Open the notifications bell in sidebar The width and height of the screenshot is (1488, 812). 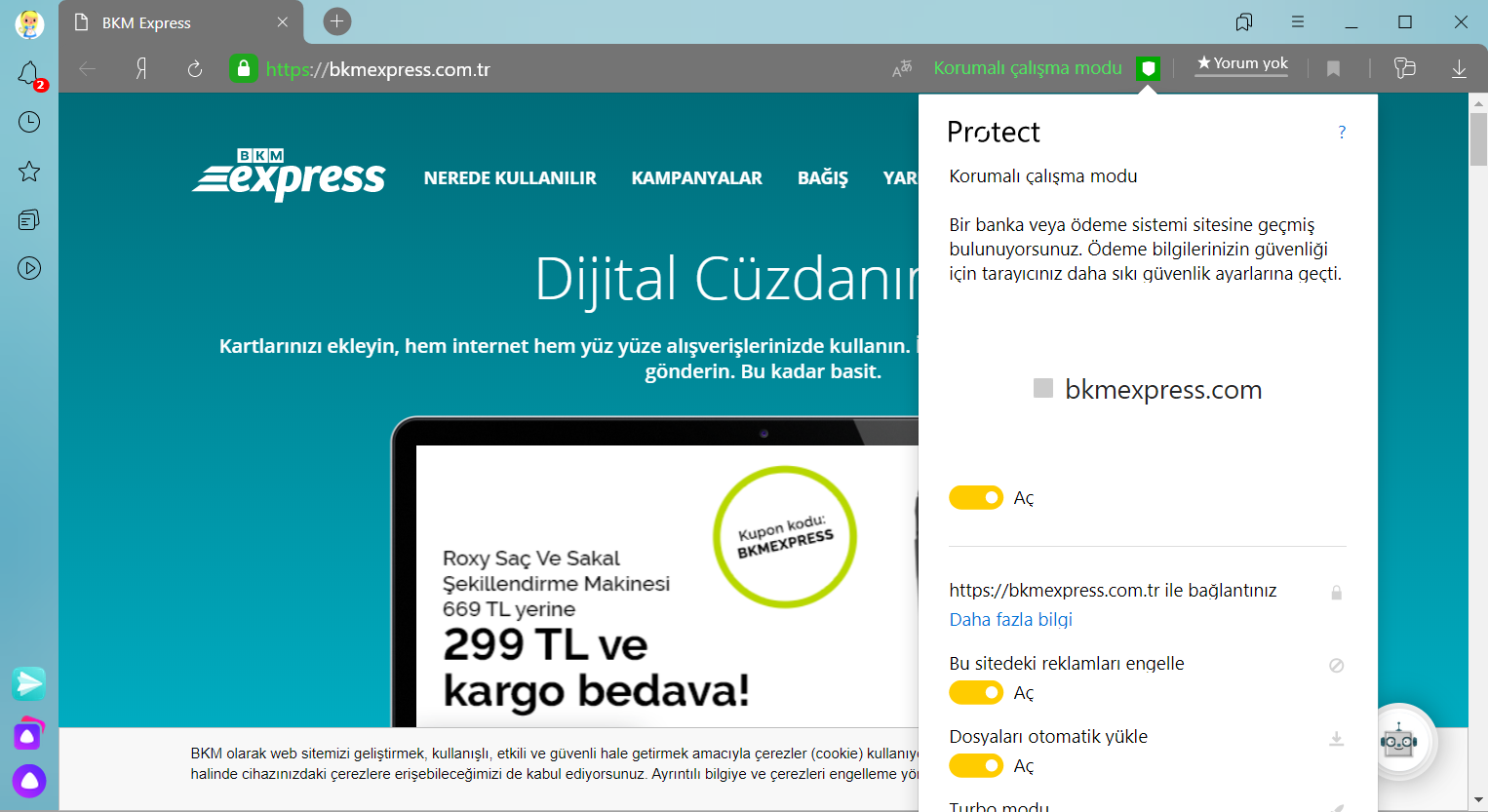coord(29,74)
